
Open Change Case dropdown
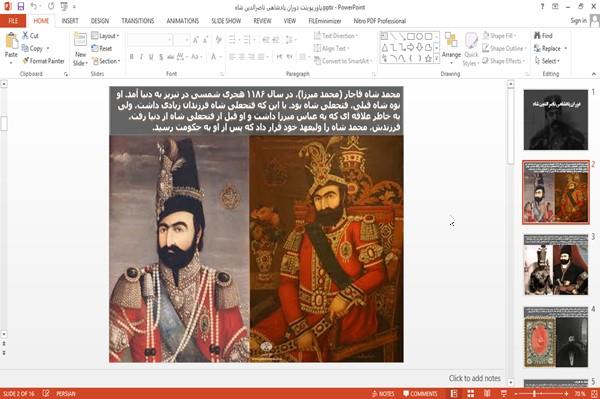[196, 57]
